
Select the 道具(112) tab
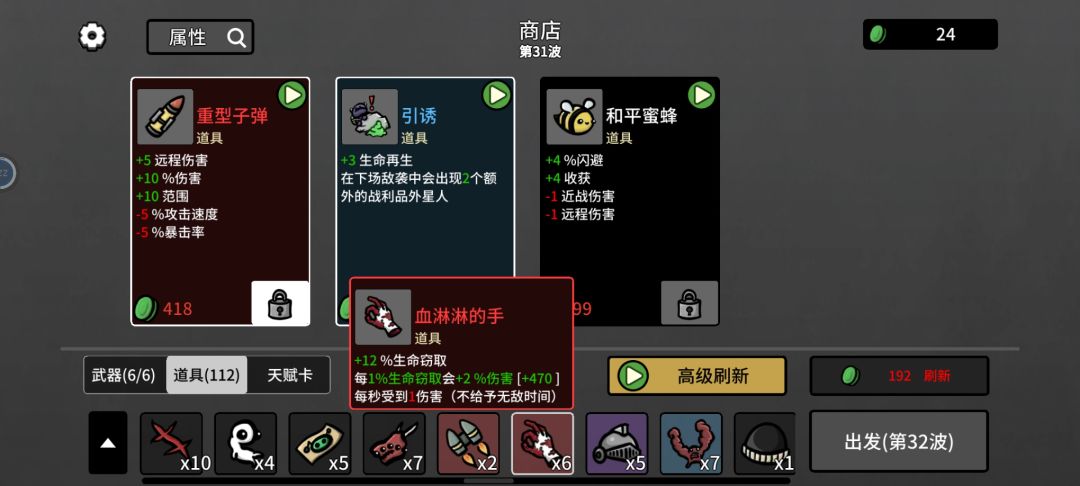tap(207, 375)
